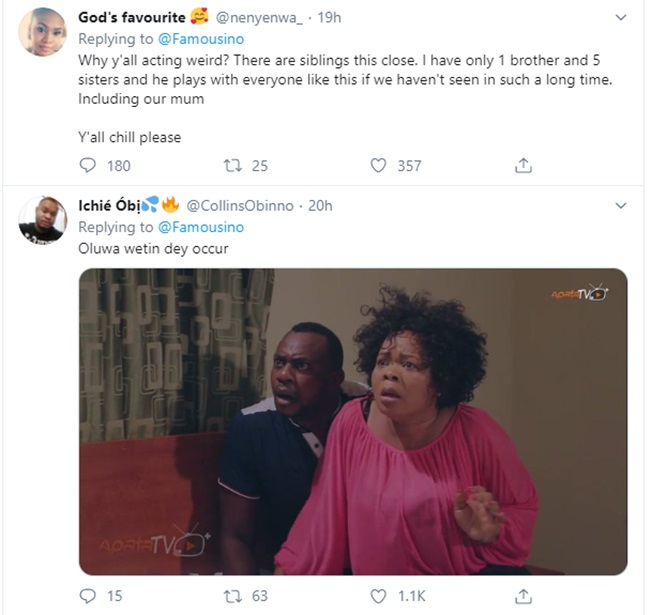Like the tweet with 1.1K likes
Image resolution: width=651 pixels, height=615 pixels.
tap(379, 596)
